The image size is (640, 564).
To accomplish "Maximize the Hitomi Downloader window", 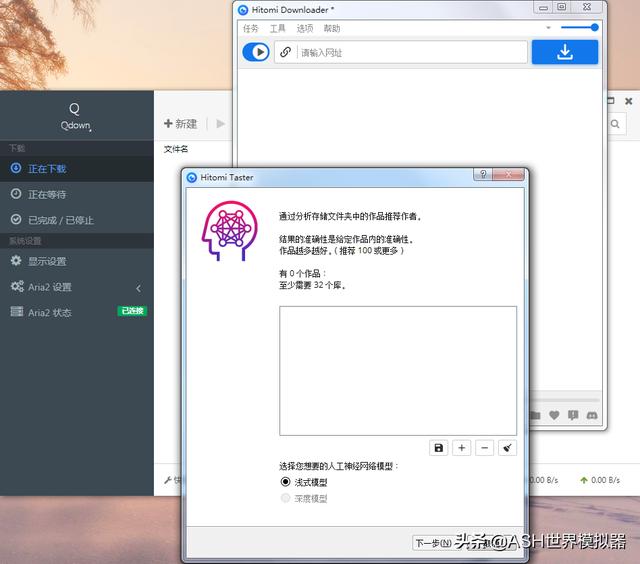I will pyautogui.click(x=562, y=7).
